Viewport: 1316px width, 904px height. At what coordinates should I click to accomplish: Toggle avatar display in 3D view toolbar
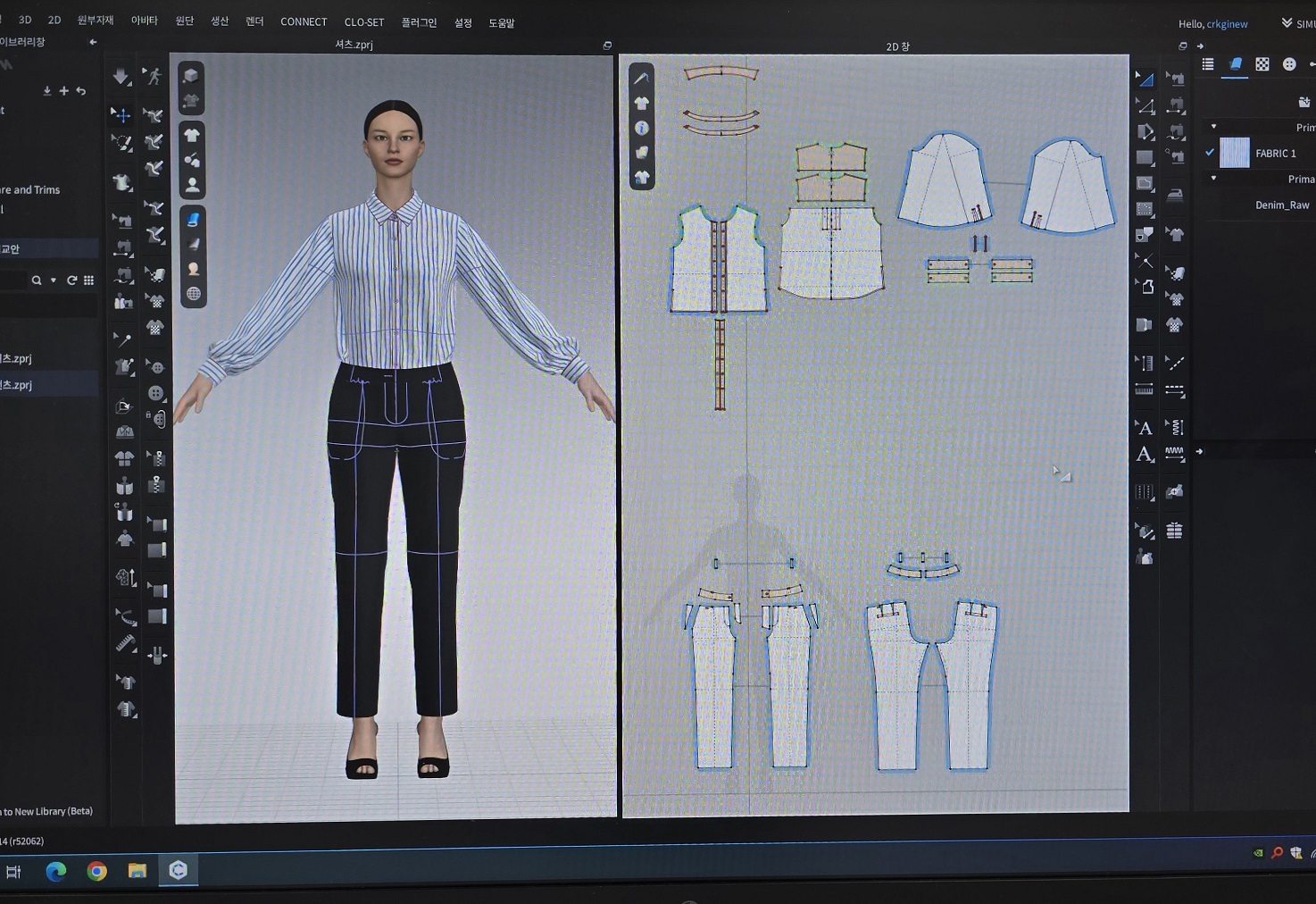click(192, 185)
